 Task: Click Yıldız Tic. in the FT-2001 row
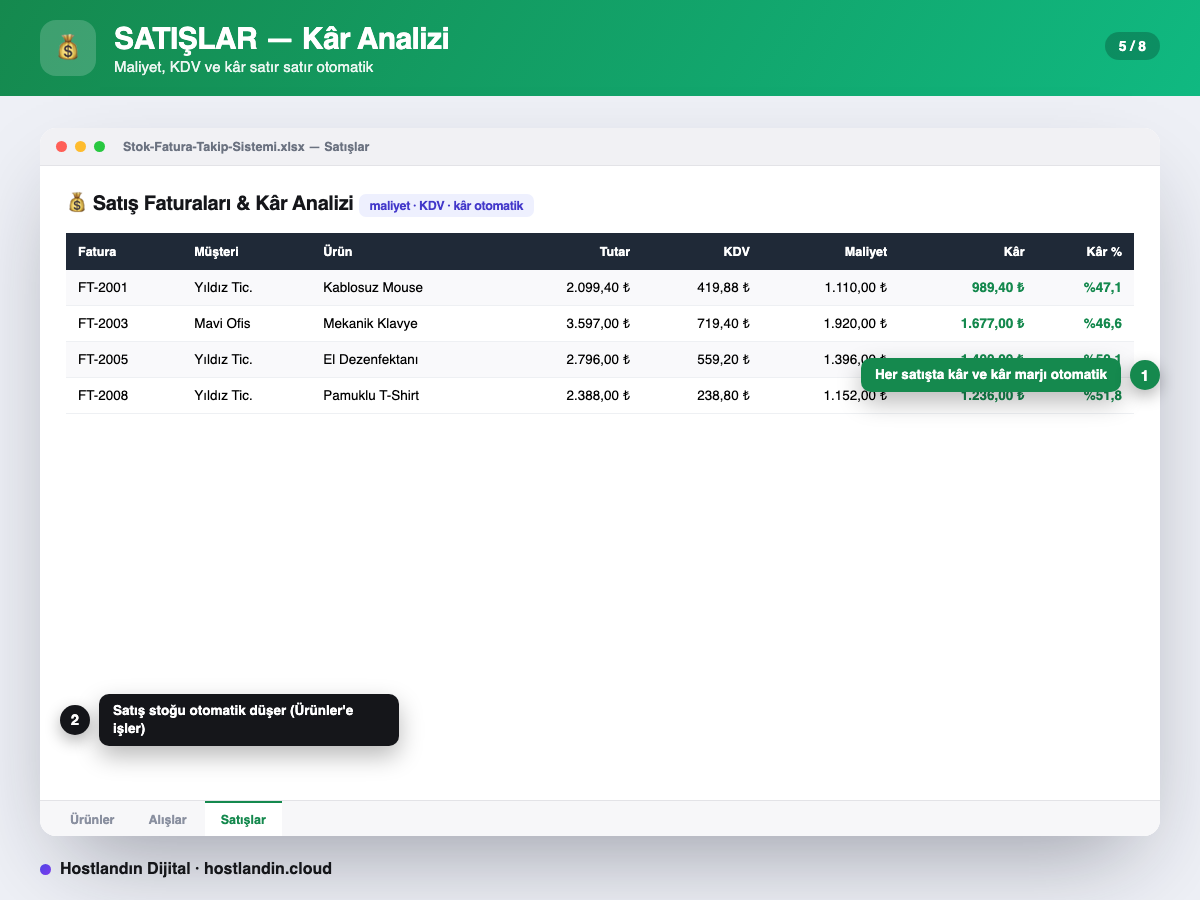(x=223, y=288)
